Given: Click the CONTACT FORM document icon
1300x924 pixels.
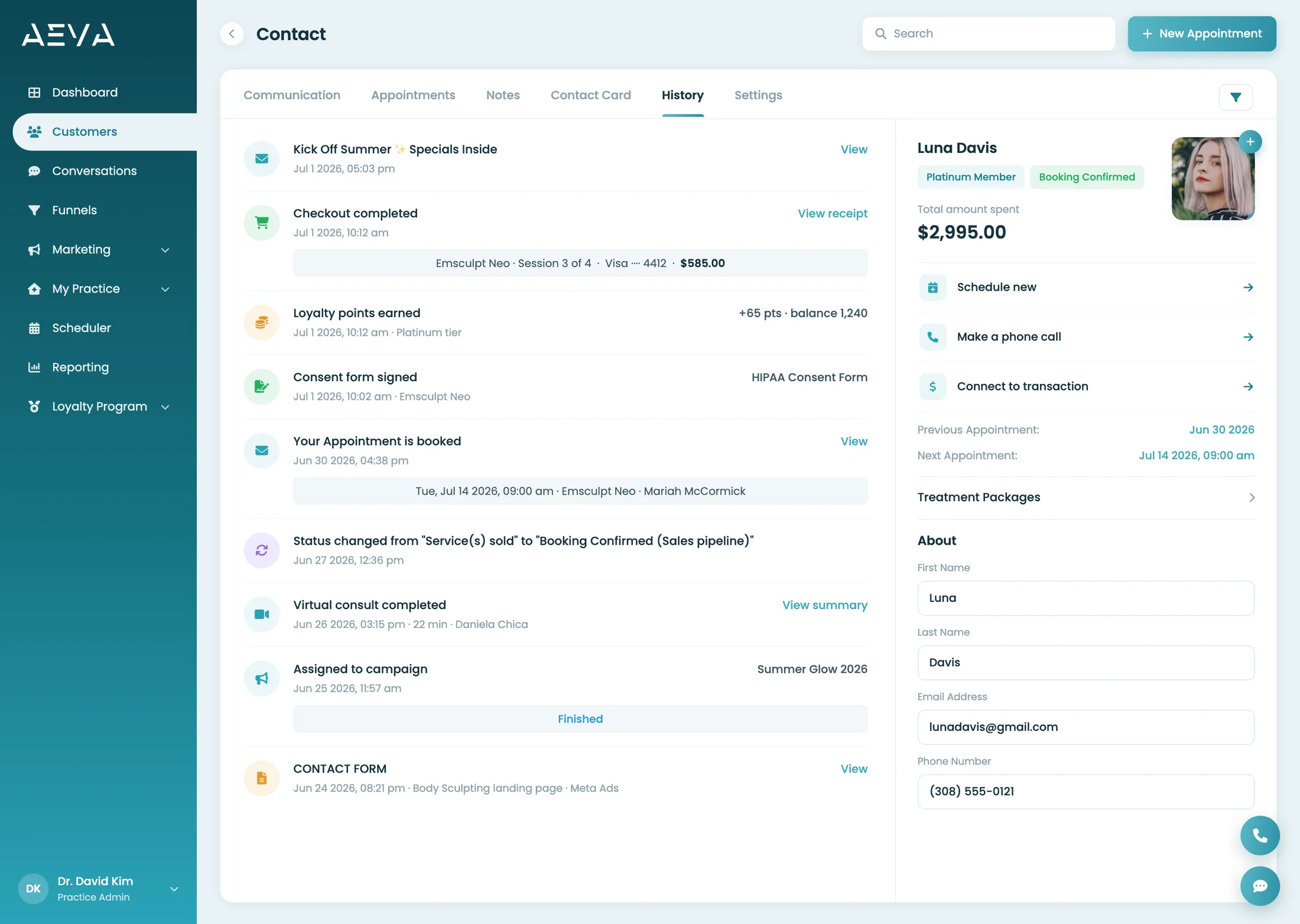Looking at the screenshot, I should click(262, 778).
